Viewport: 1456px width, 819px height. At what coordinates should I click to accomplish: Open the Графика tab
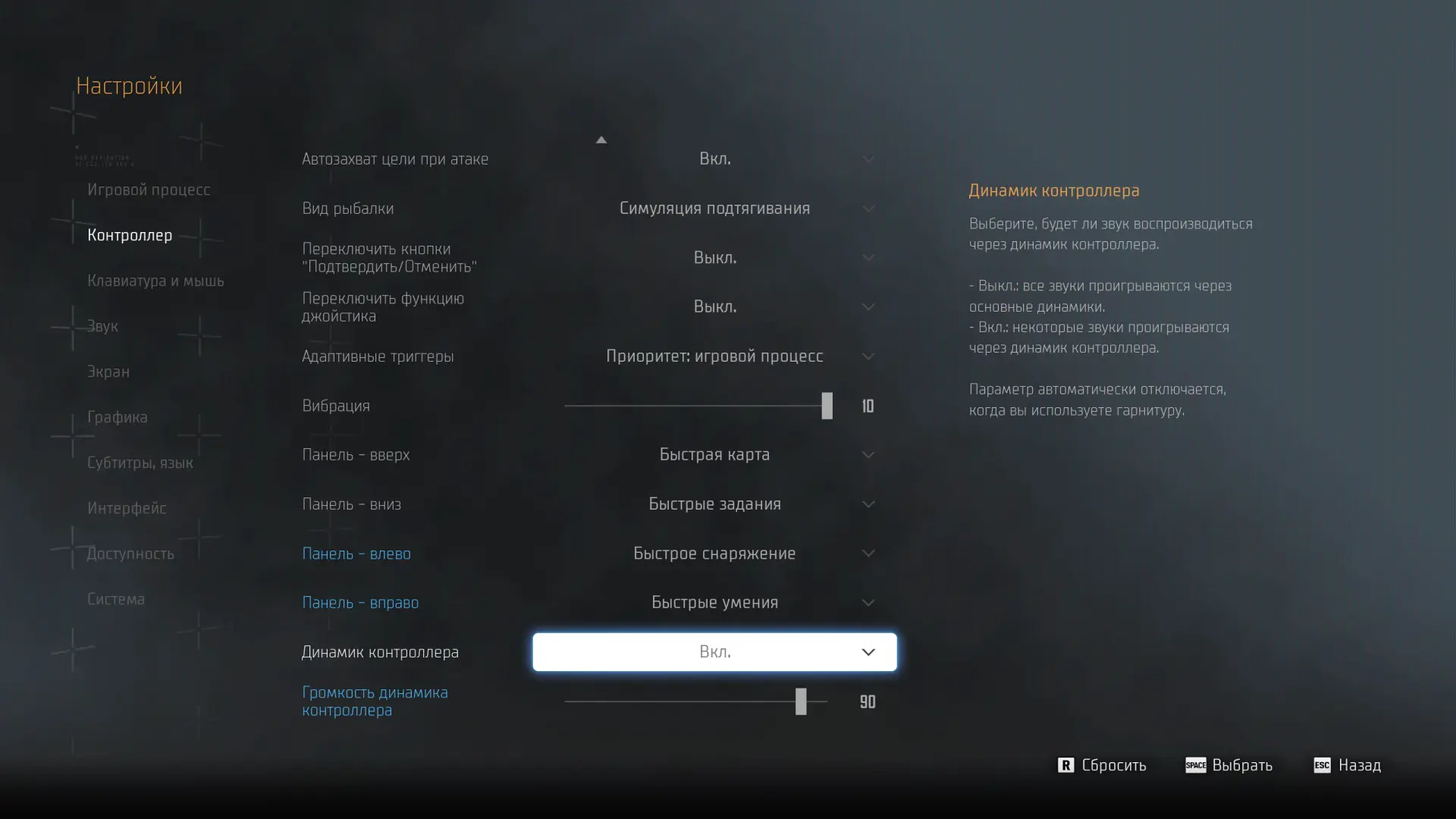pos(118,417)
